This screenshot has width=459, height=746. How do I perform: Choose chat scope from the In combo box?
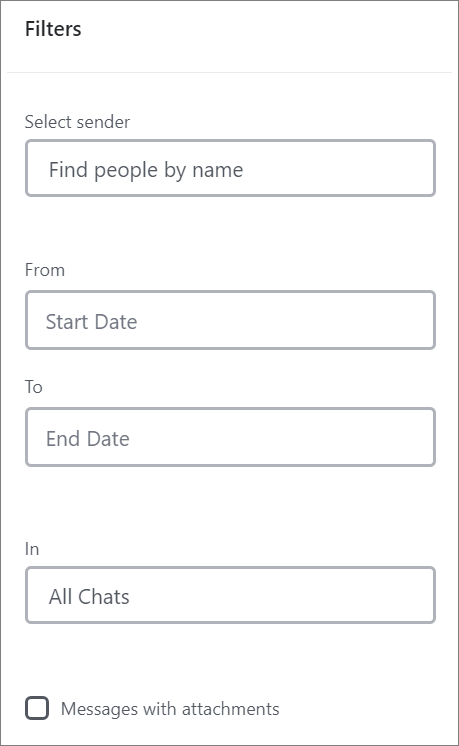pos(230,595)
